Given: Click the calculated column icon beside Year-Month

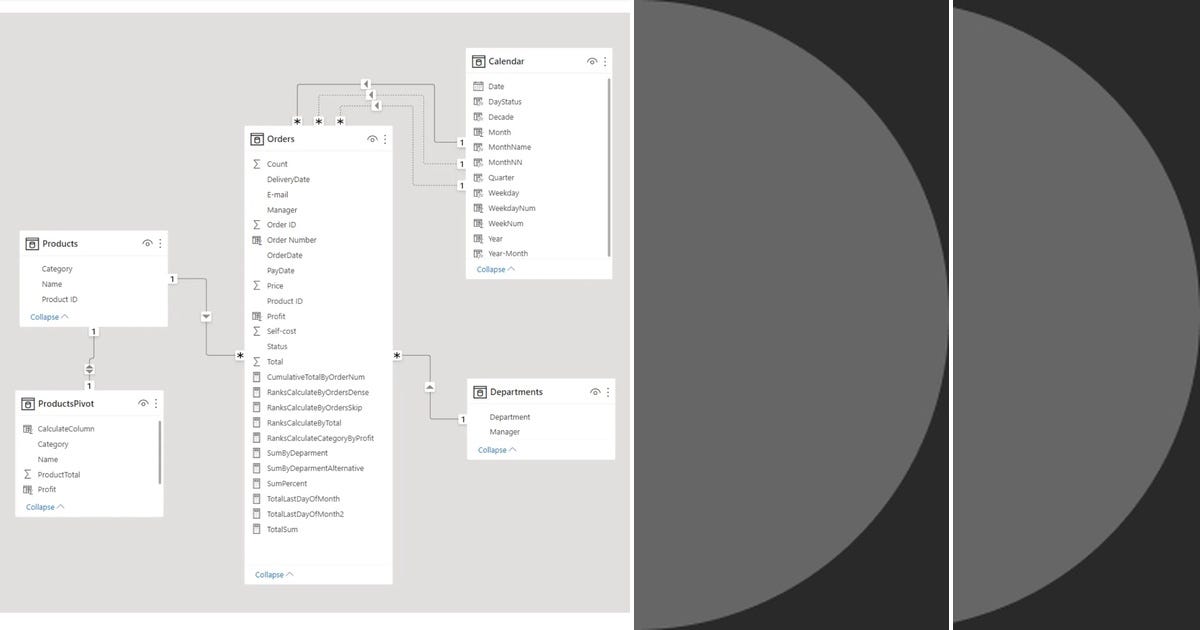Looking at the screenshot, I should [x=479, y=253].
